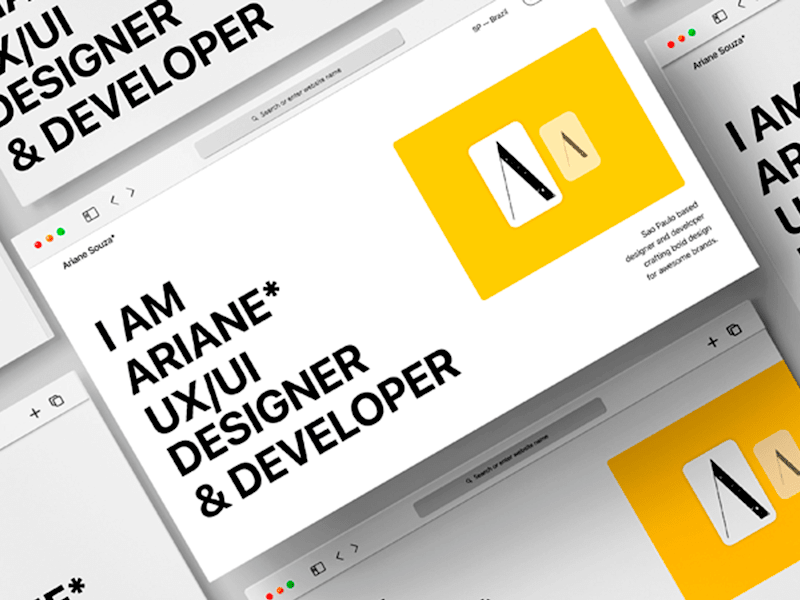
Task: Click the forward arrow in center browser window
Action: (132, 192)
